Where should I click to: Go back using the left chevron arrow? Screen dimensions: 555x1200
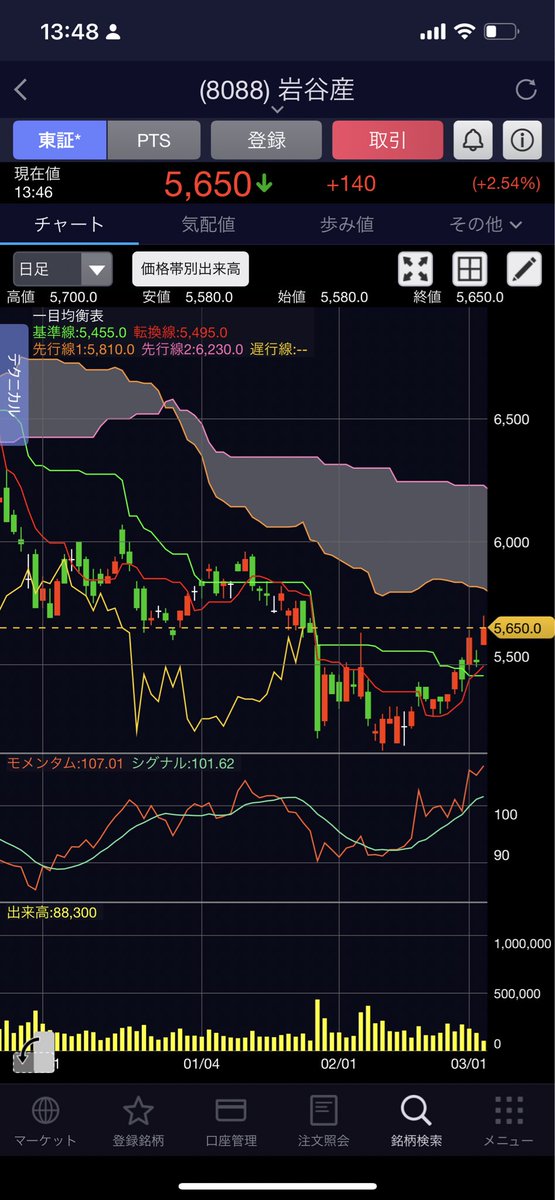20,91
